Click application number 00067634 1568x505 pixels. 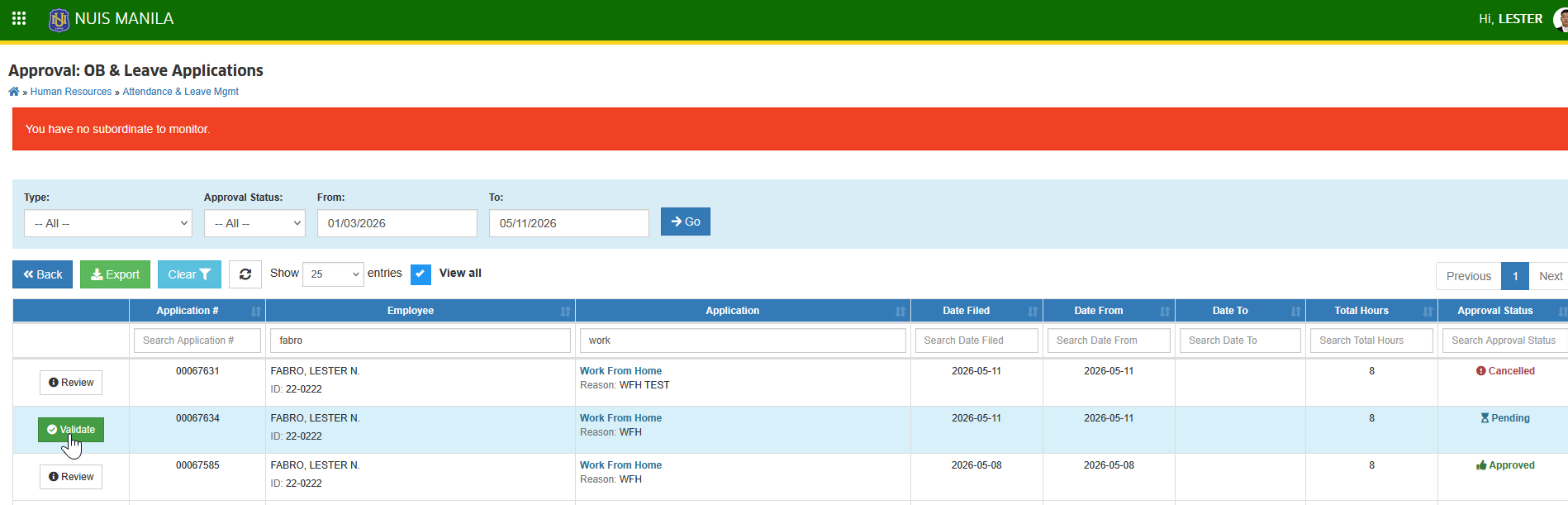tap(197, 418)
